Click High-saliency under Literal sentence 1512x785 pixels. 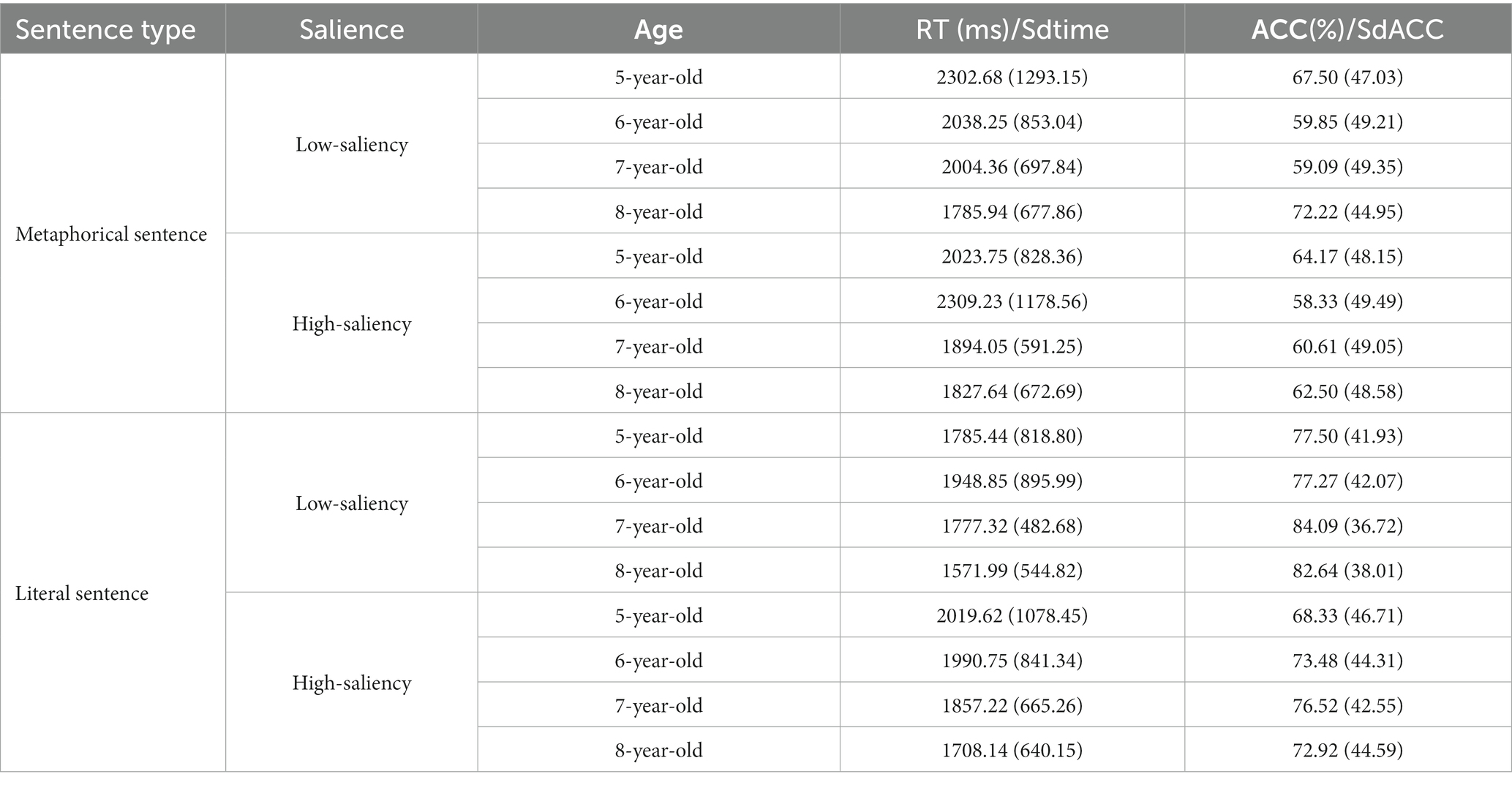click(351, 683)
